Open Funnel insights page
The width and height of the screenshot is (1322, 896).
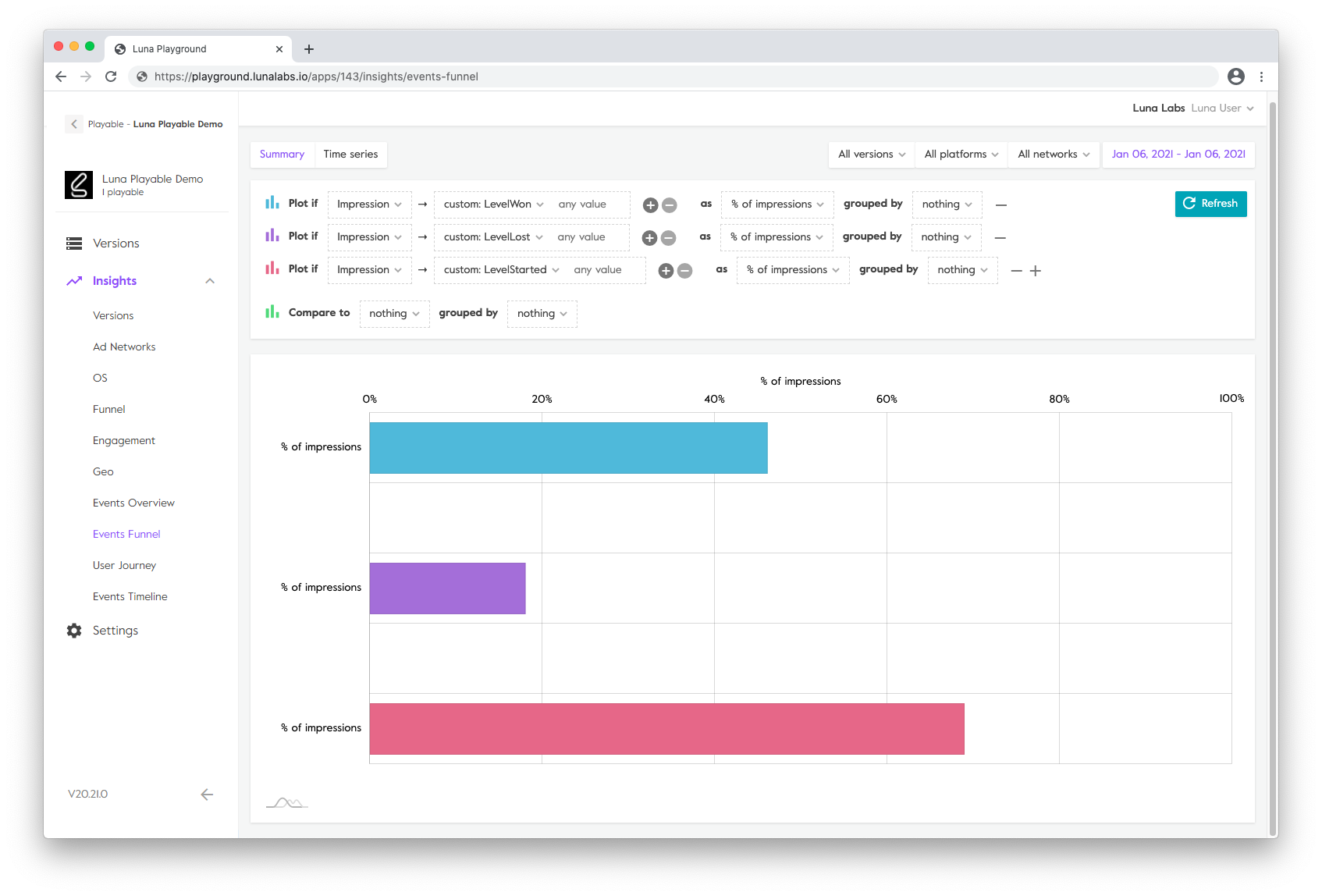pos(109,409)
